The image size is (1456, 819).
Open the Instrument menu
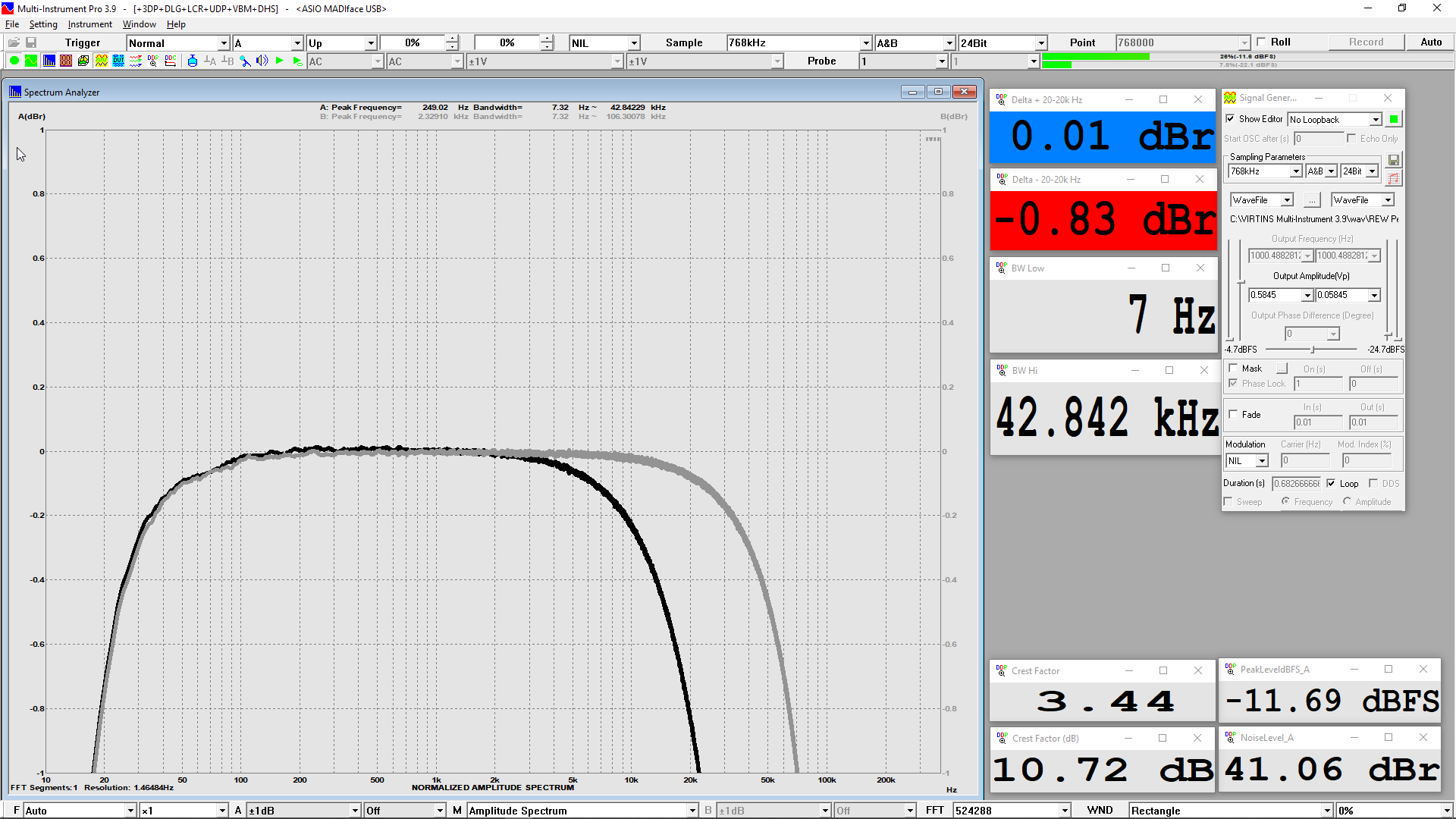pyautogui.click(x=89, y=24)
